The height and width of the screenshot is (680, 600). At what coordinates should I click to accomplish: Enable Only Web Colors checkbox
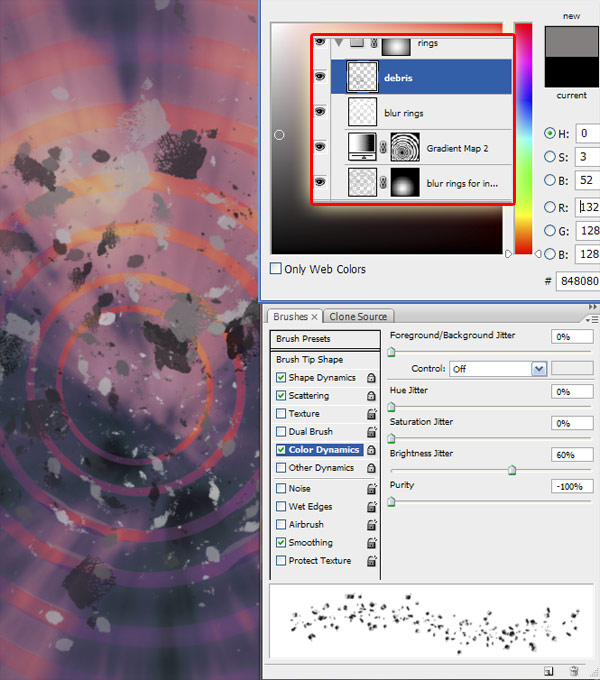click(276, 268)
